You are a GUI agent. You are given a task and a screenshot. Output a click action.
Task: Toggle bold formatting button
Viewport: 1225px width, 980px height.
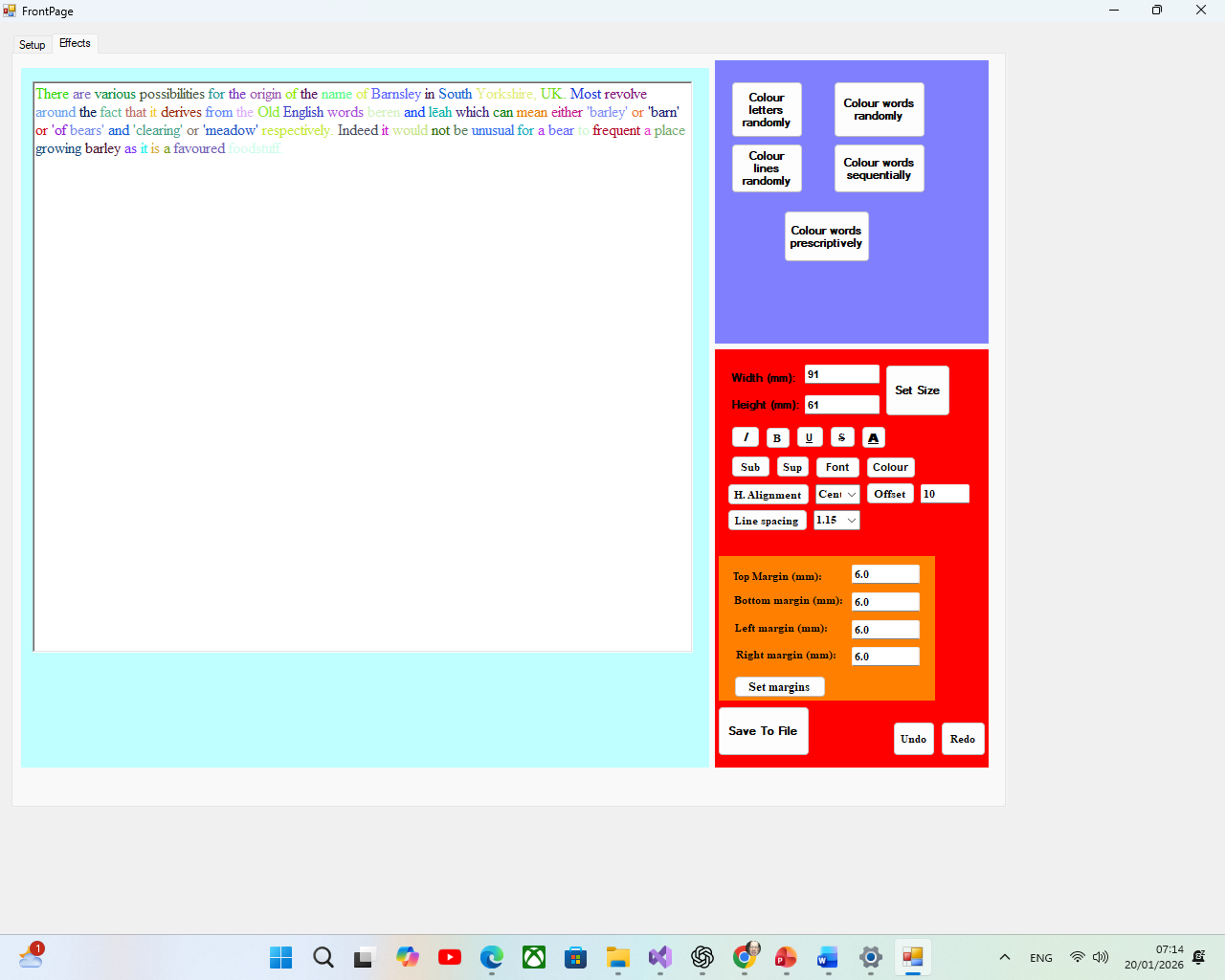tap(777, 437)
